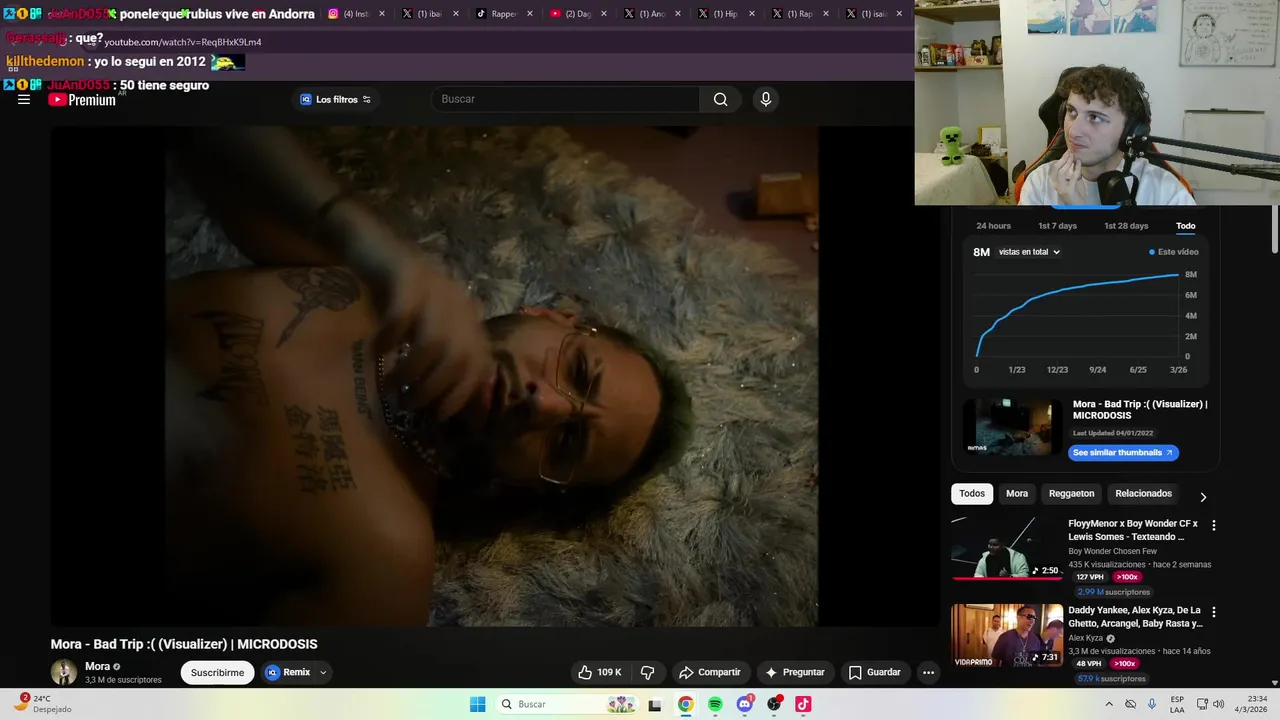Switch to the YouTube (2) Dag browser tab
Viewport: 1280px width, 720px height.
[576, 14]
